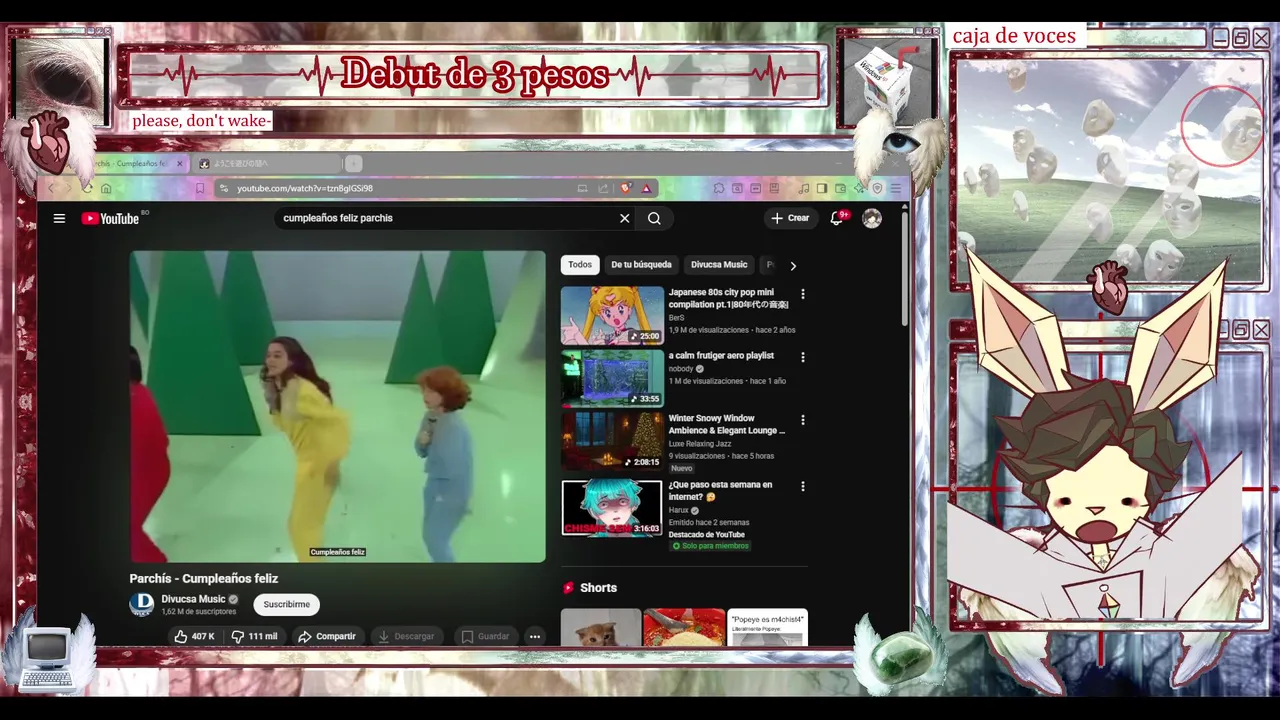Open browser extensions puzzle icon
Image resolution: width=1280 pixels, height=720 pixels.
click(719, 188)
